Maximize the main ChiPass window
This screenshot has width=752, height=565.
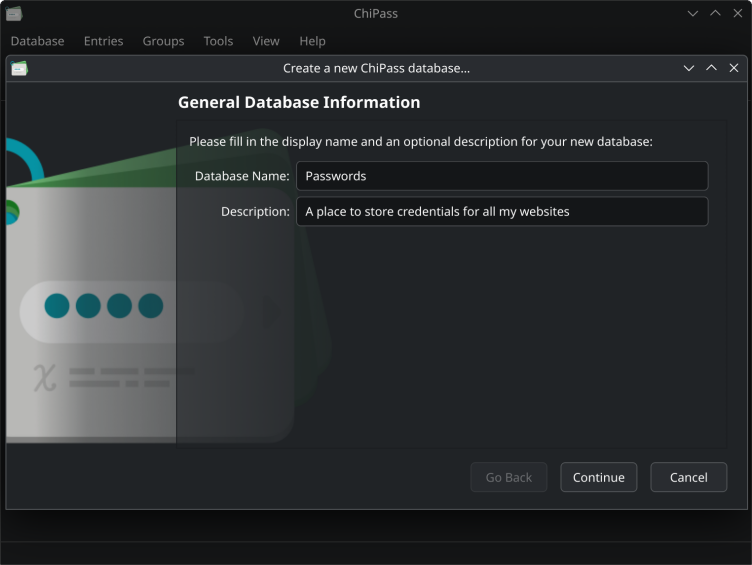coord(715,13)
